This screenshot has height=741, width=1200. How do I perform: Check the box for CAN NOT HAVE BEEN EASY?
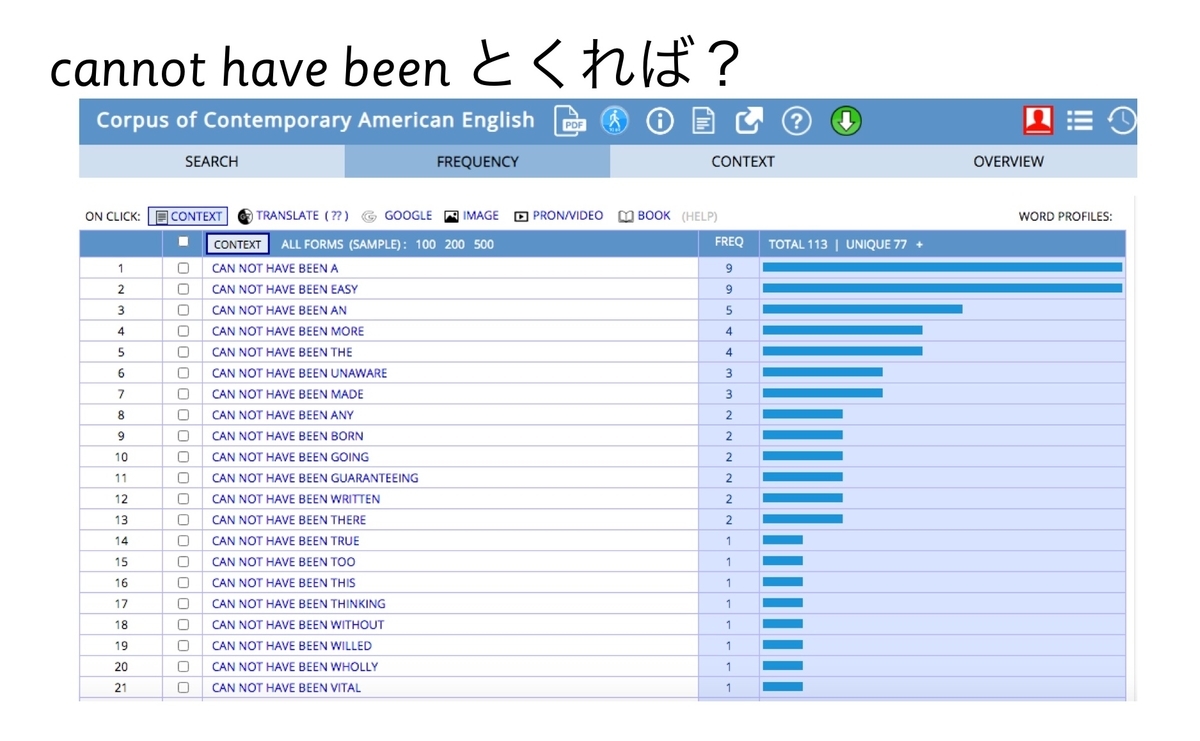183,289
